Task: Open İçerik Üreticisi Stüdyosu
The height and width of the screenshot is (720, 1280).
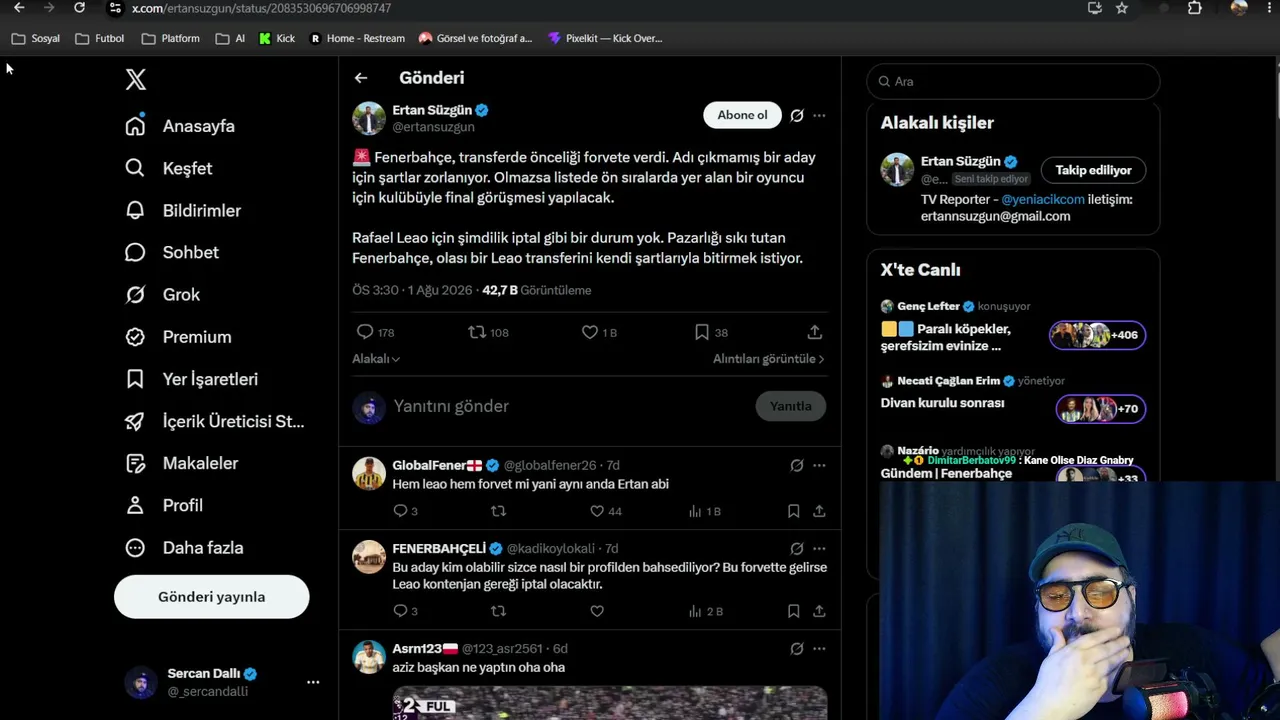Action: (x=215, y=421)
